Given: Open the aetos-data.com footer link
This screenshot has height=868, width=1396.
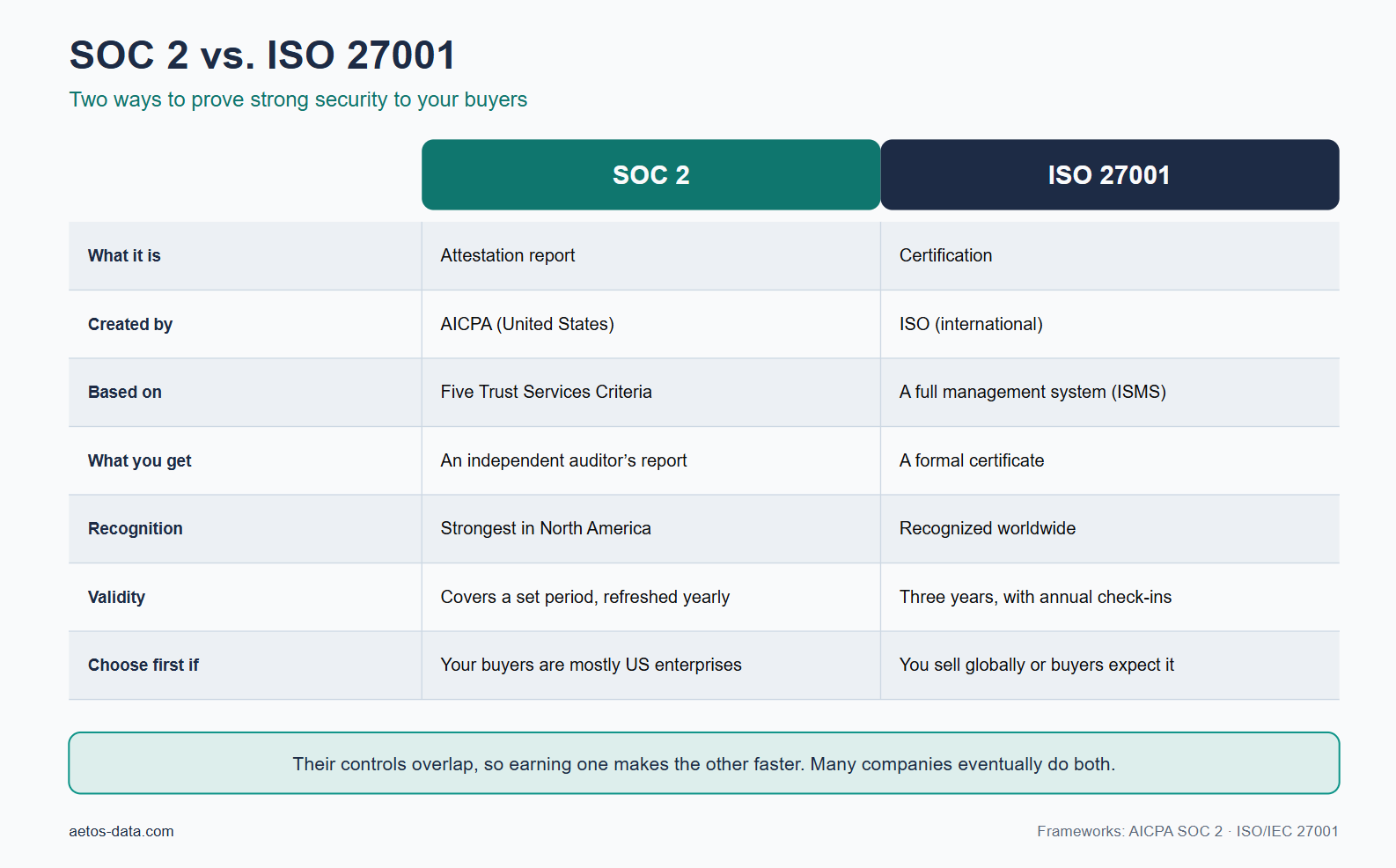Looking at the screenshot, I should coord(121,831).
